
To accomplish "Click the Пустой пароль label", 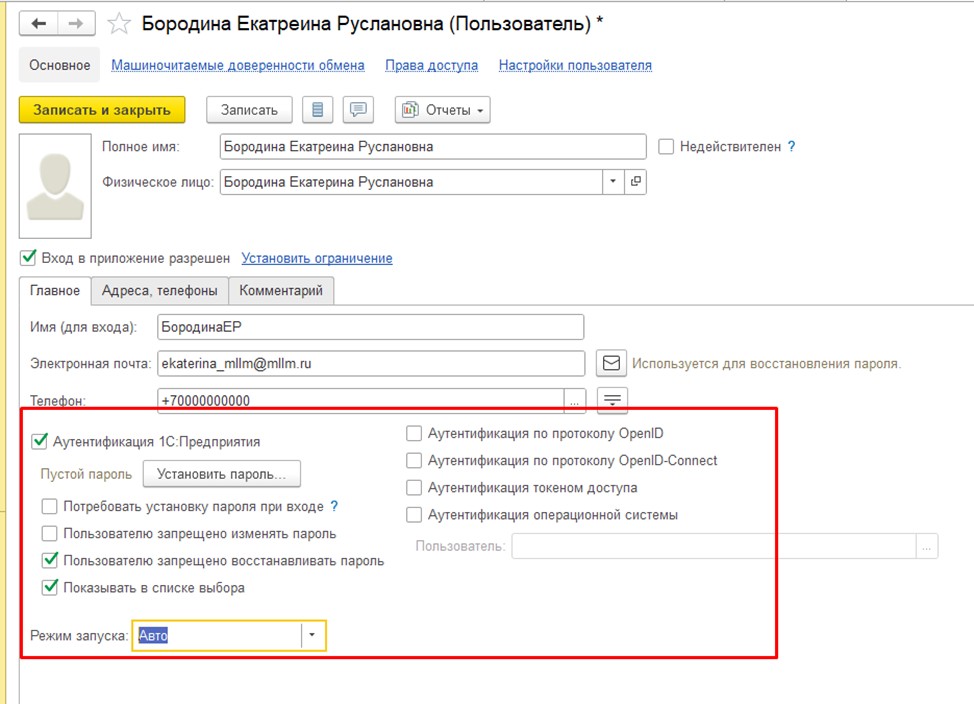I will 86,475.
